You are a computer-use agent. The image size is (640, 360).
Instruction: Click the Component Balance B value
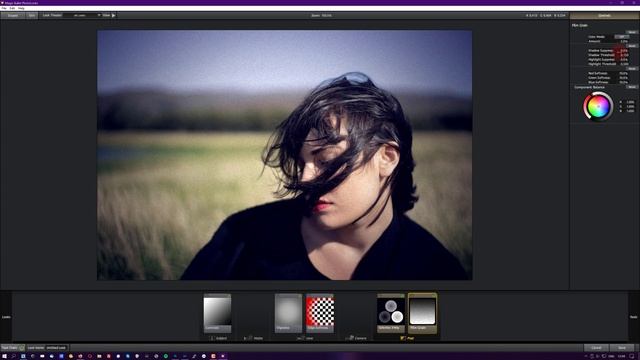coord(630,111)
